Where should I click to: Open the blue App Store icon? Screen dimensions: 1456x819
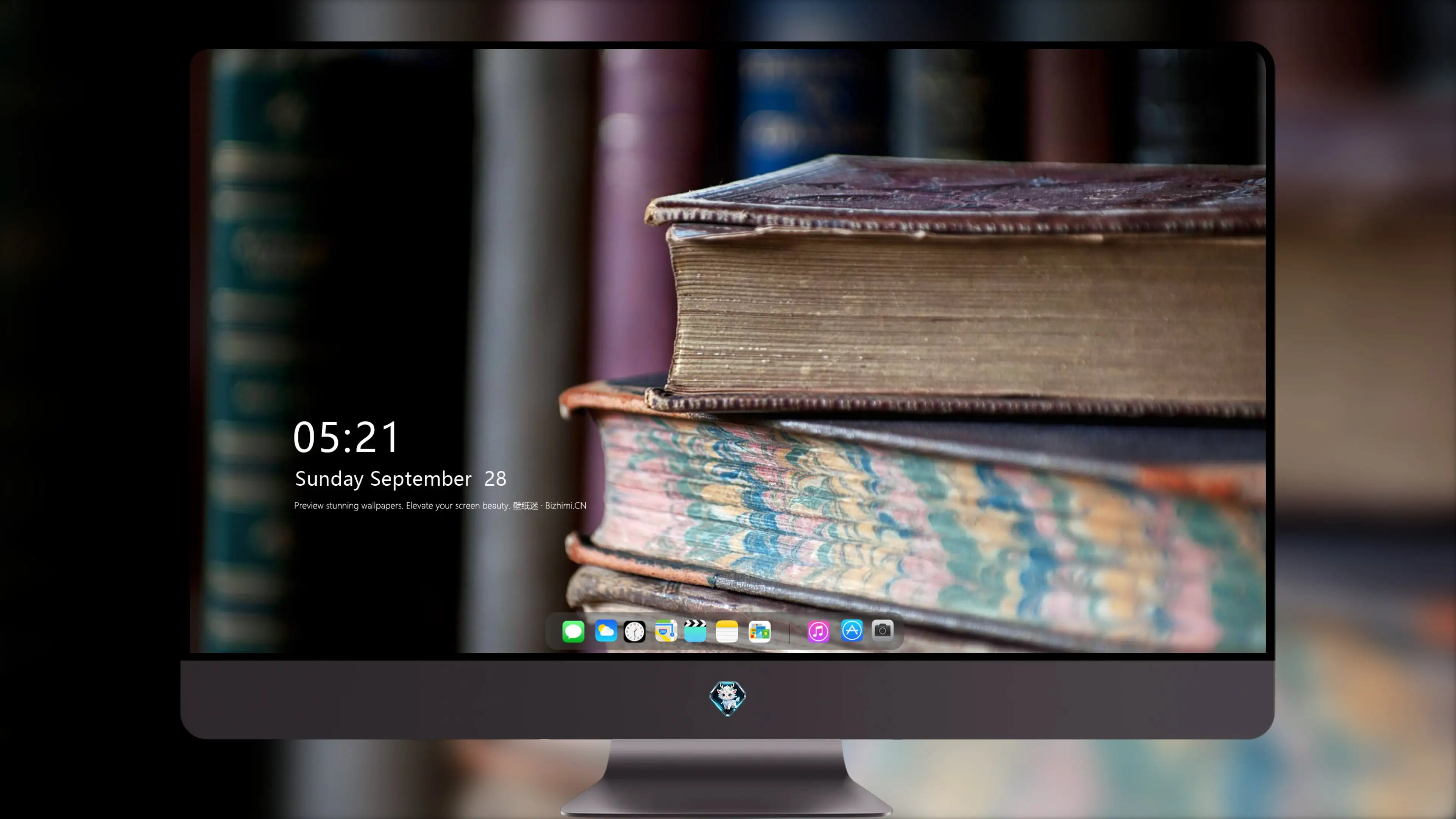coord(852,630)
